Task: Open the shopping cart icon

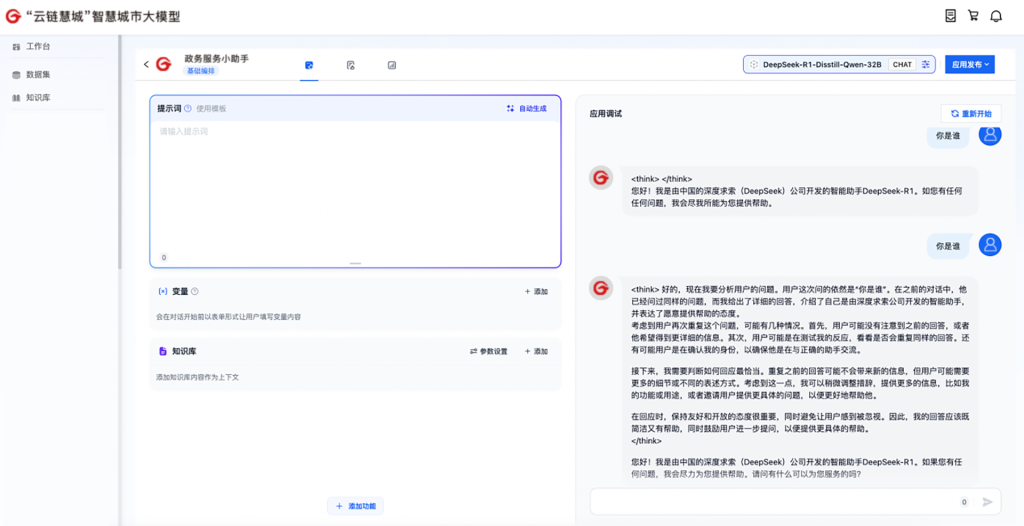Action: (973, 16)
